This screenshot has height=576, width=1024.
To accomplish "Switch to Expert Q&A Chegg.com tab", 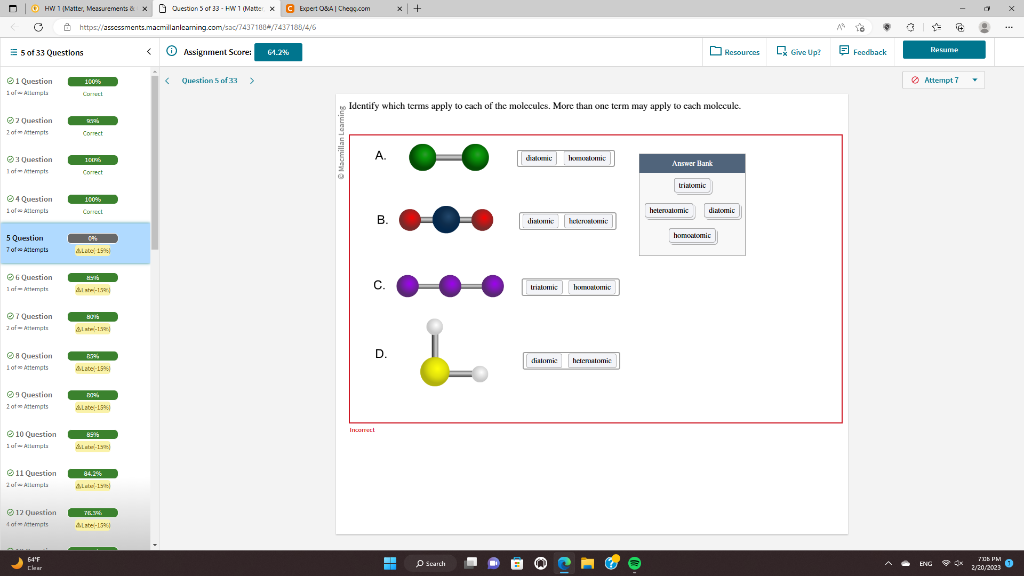I will [x=344, y=8].
